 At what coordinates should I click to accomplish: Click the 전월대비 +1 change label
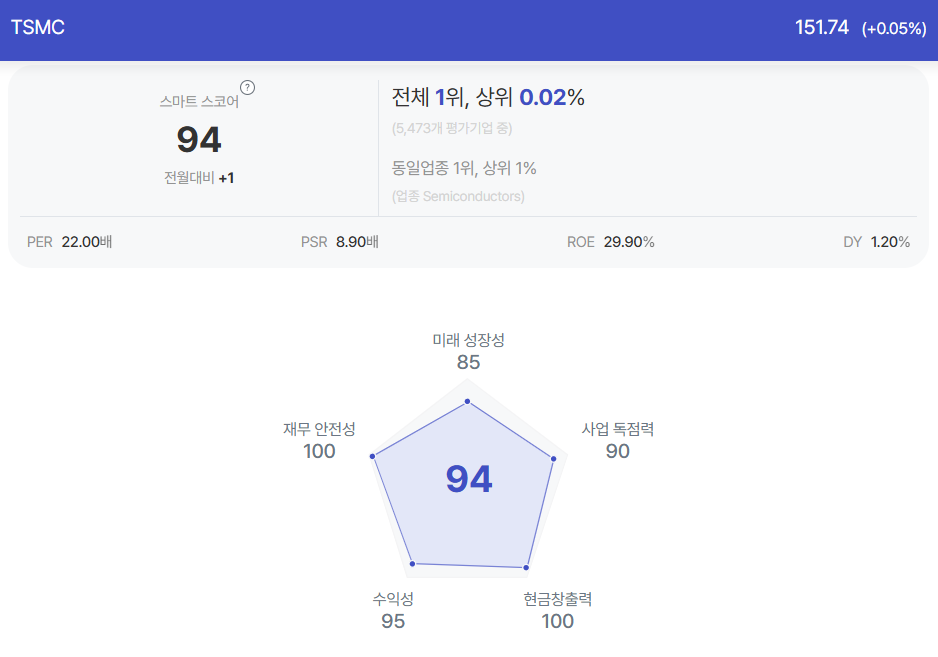pyautogui.click(x=199, y=178)
